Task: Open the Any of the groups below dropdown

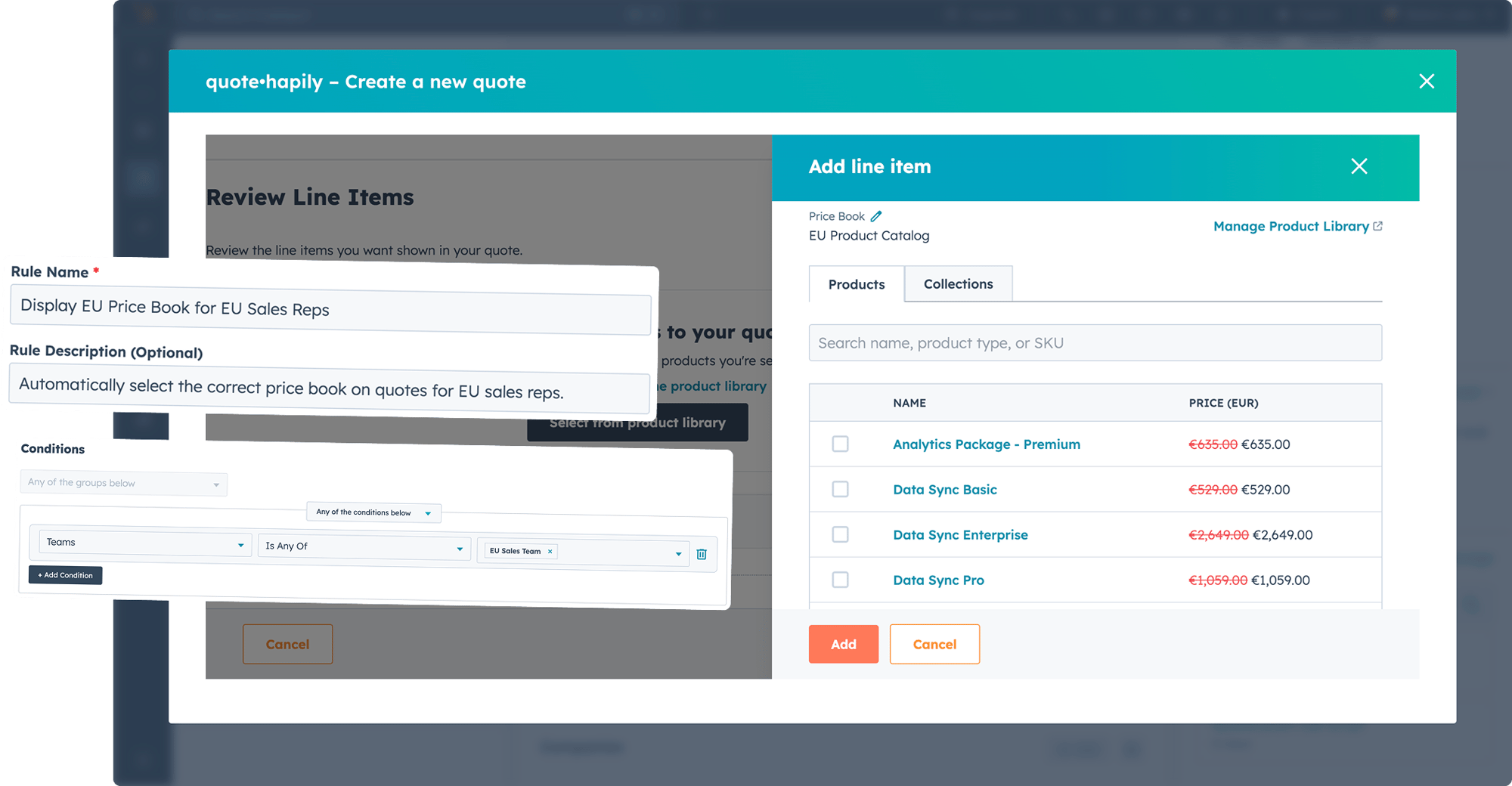Action: tap(124, 483)
